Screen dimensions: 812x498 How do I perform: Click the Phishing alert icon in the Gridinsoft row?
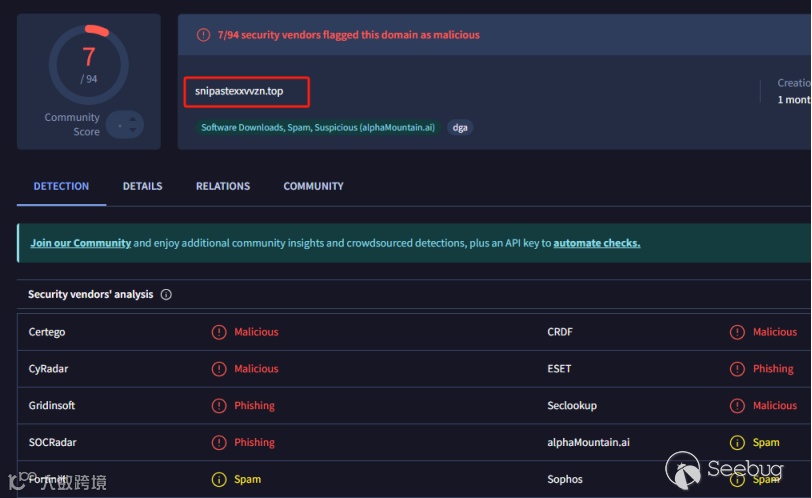pyautogui.click(x=219, y=405)
